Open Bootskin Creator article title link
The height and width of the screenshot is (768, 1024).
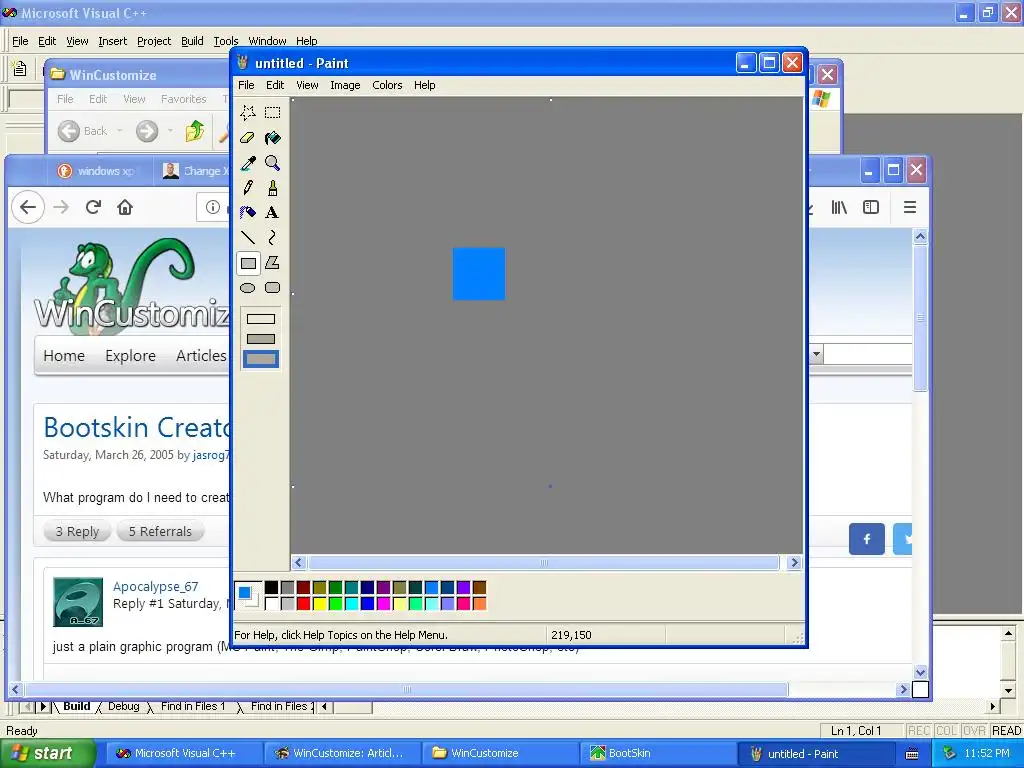coord(136,427)
